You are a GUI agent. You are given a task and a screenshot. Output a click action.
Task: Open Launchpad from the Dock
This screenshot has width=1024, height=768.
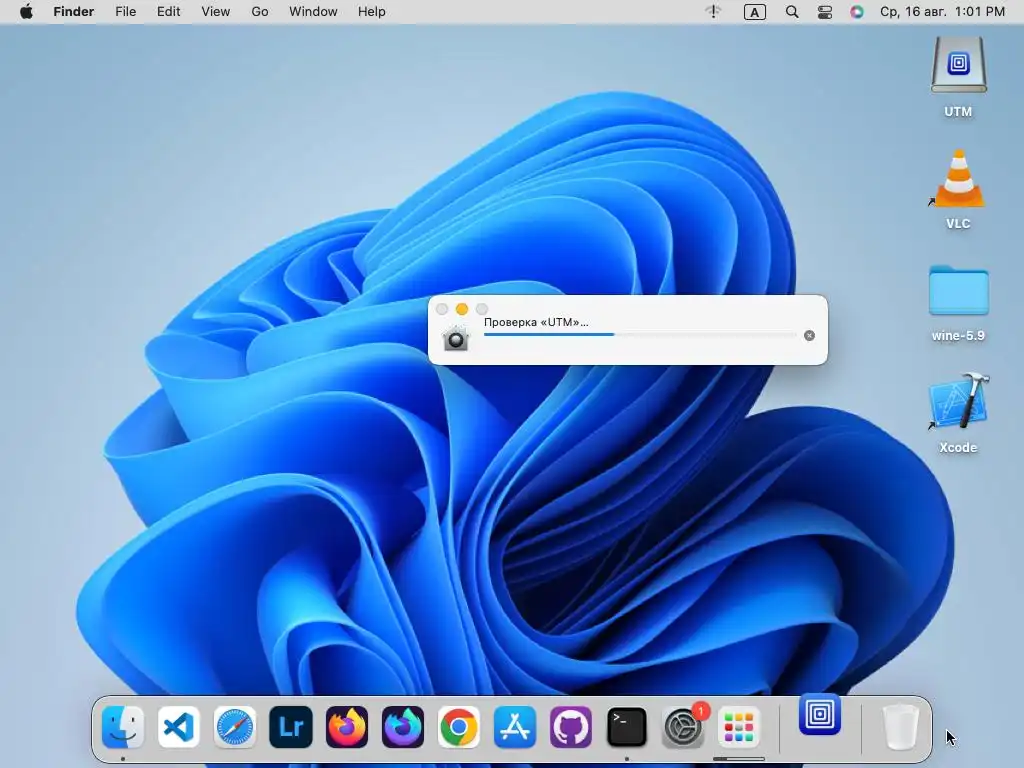click(x=739, y=727)
